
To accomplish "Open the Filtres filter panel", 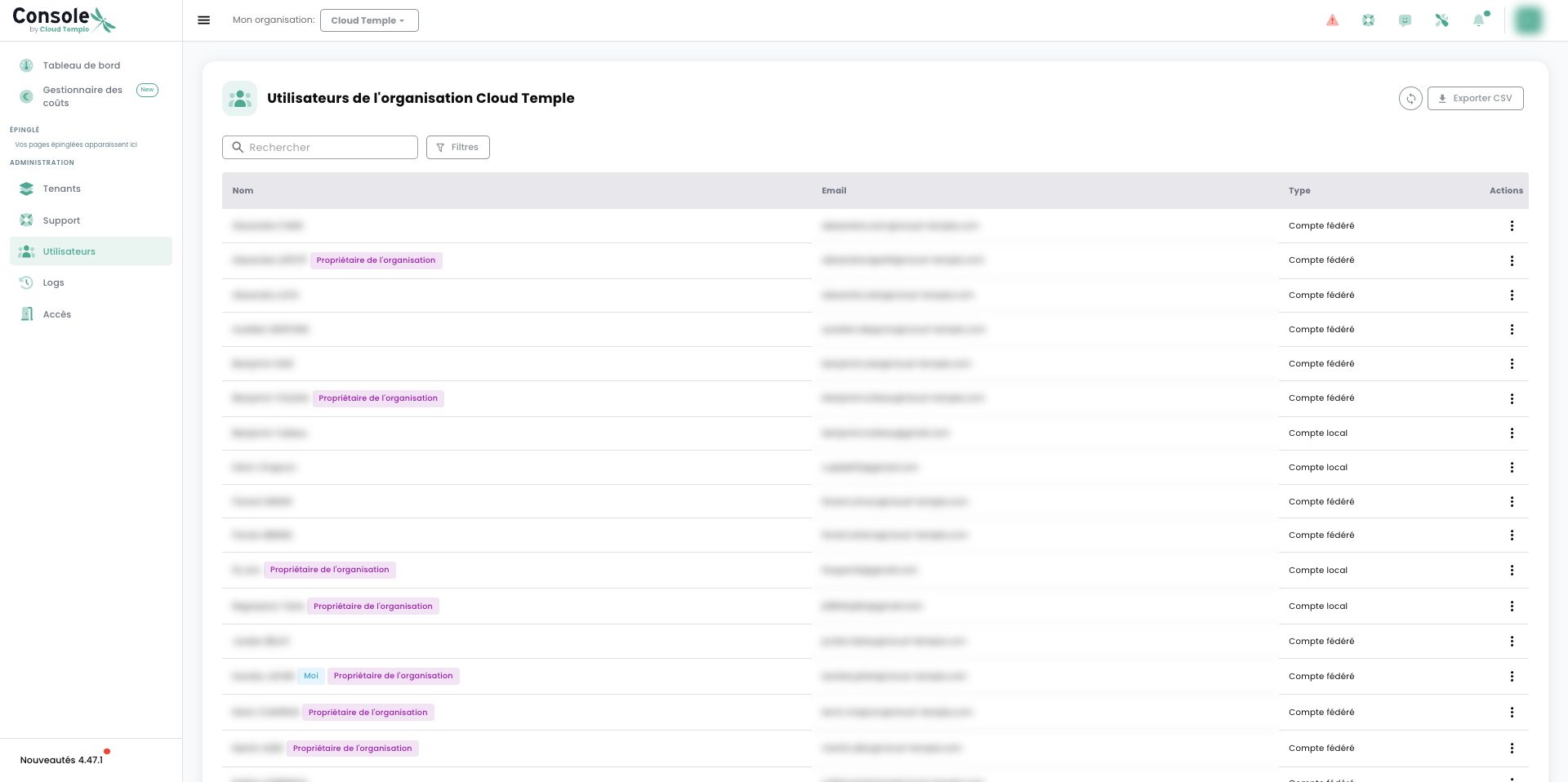I will (x=457, y=147).
